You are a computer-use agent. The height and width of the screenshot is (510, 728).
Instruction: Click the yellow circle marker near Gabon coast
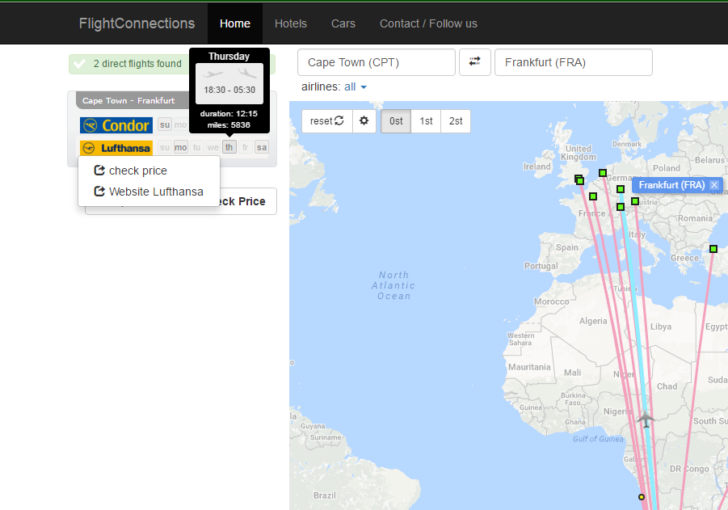[x=641, y=497]
